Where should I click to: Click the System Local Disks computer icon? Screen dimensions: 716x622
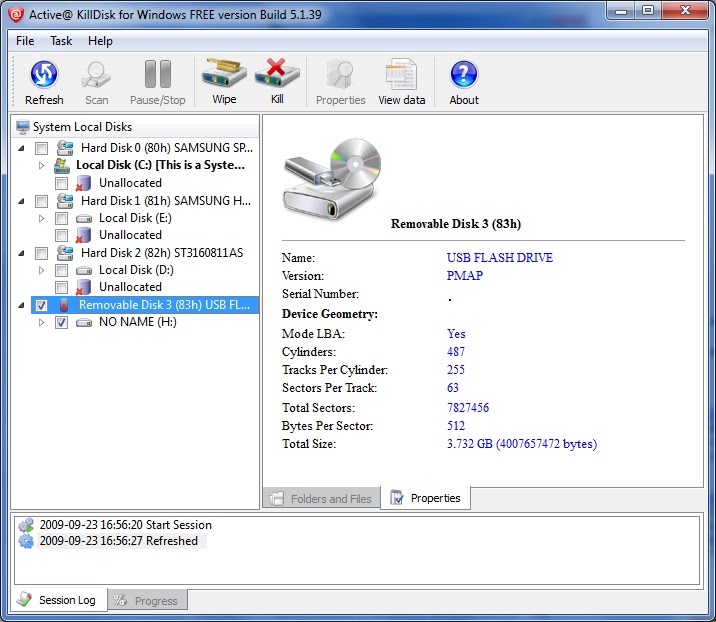[23, 127]
